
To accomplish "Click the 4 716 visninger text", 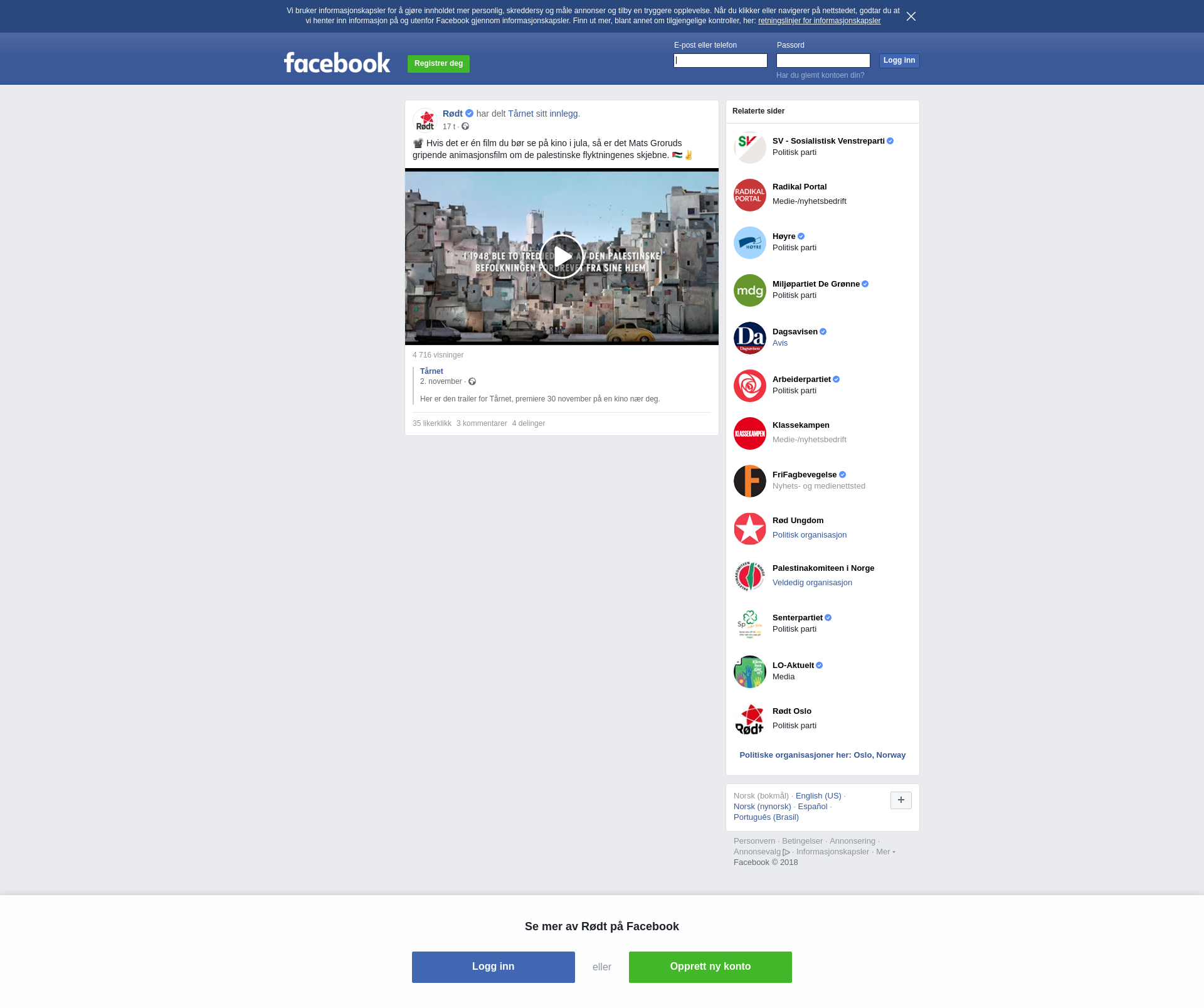I will [438, 355].
